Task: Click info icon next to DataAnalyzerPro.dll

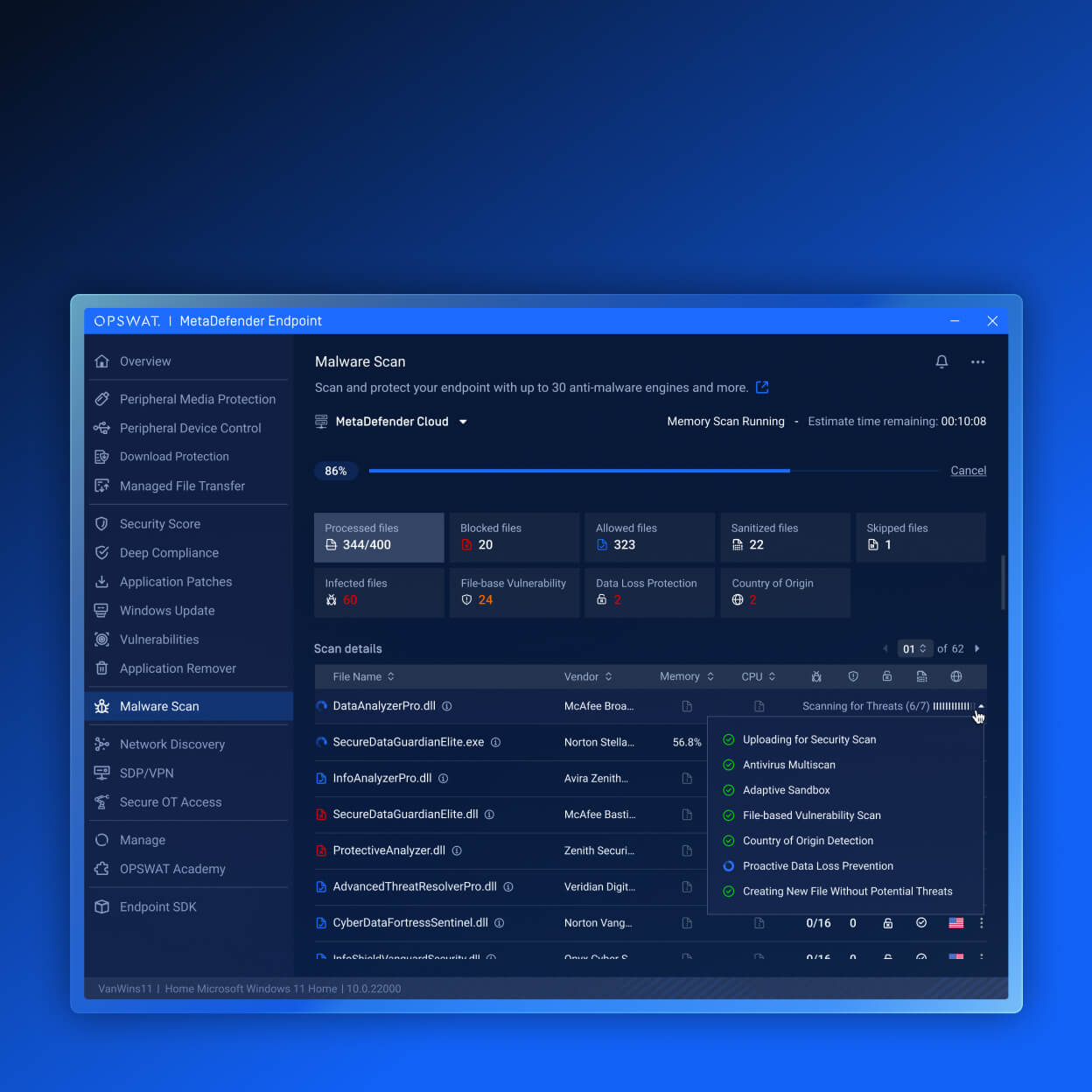Action: (447, 706)
